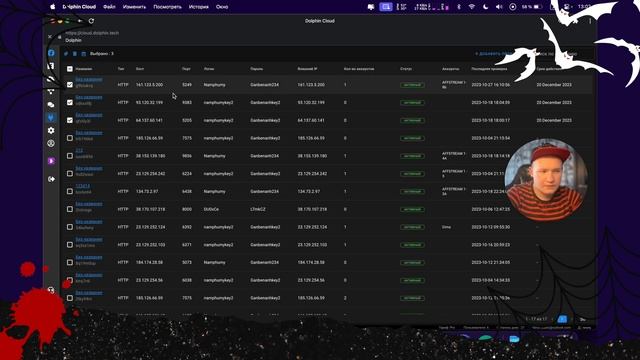Open the Apple menu
The height and width of the screenshot is (360, 640).
[x=53, y=7]
